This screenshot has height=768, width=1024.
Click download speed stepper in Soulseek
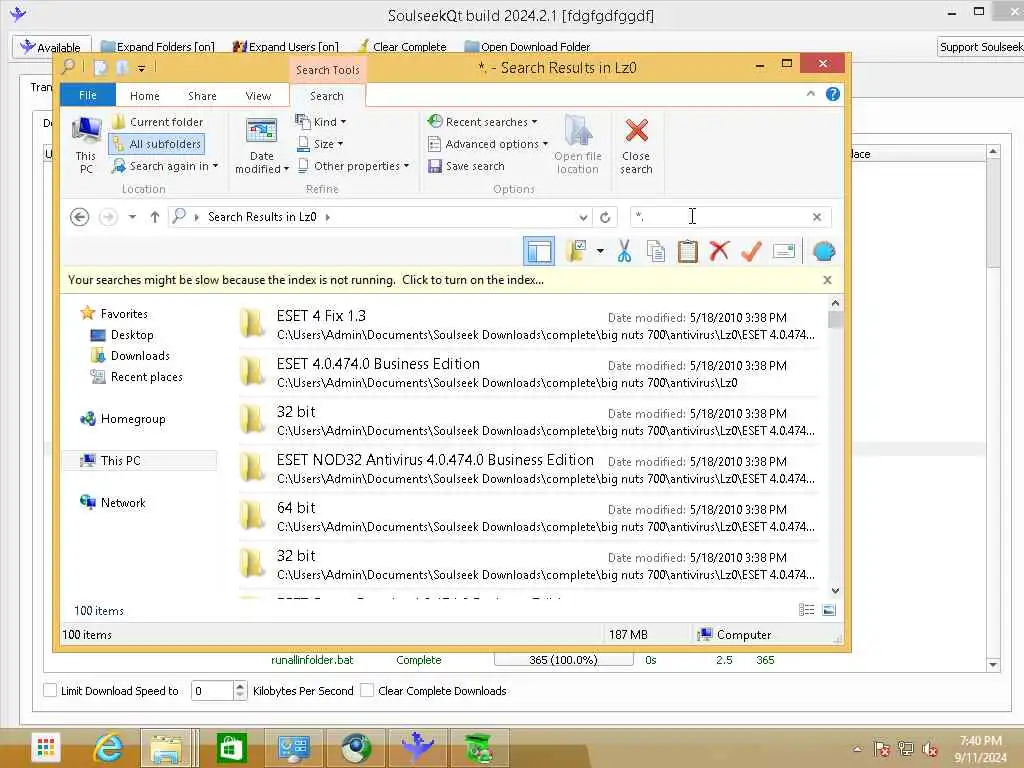240,690
